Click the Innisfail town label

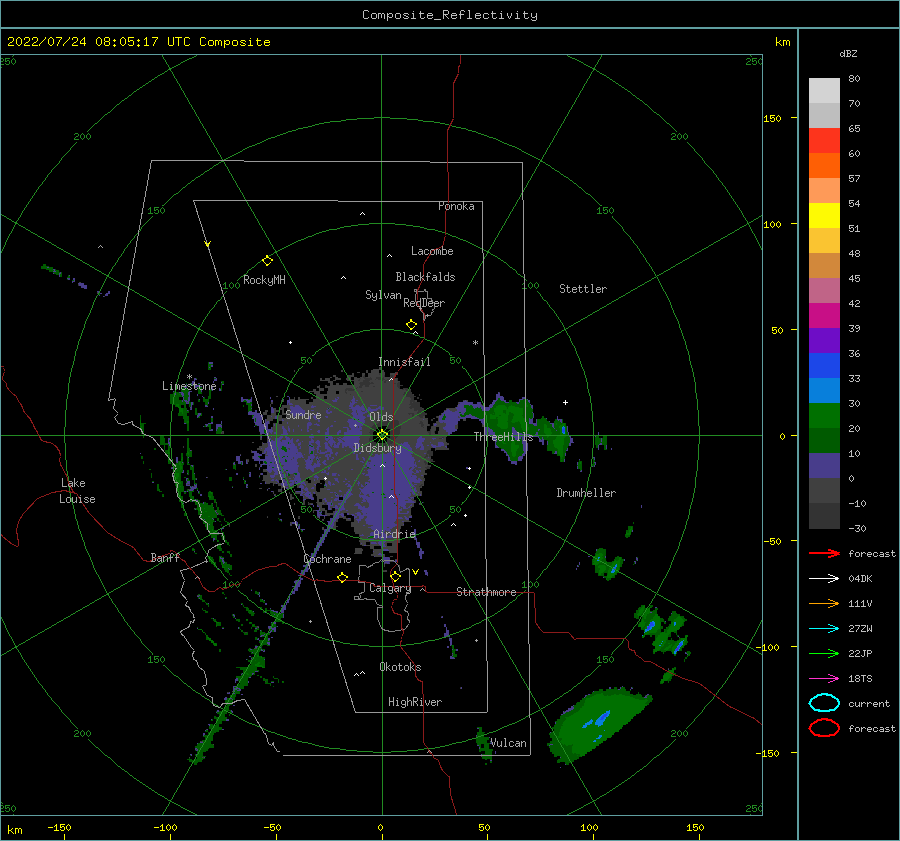pos(404,362)
